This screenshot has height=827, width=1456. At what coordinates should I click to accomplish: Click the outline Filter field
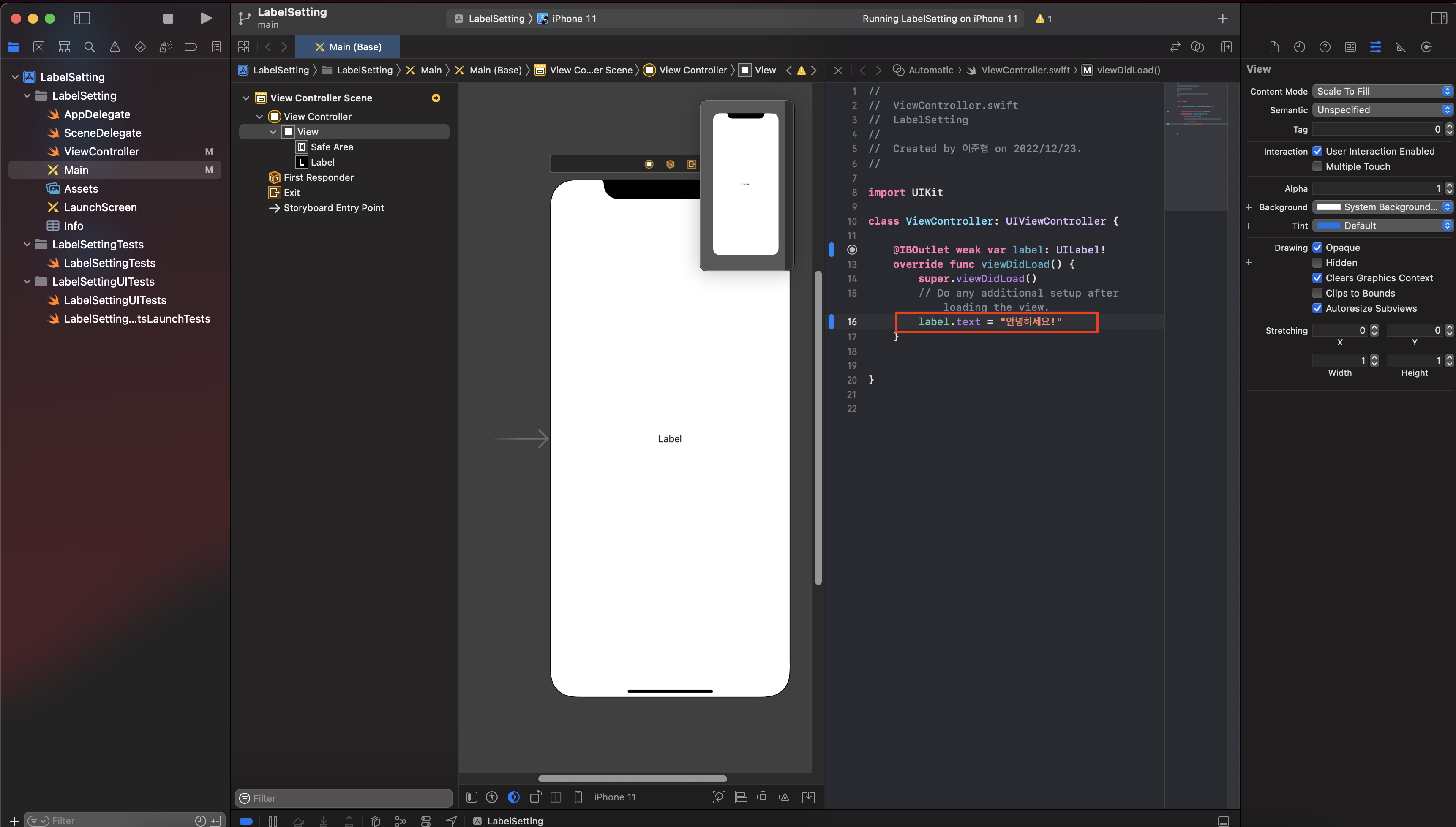pyautogui.click(x=344, y=797)
